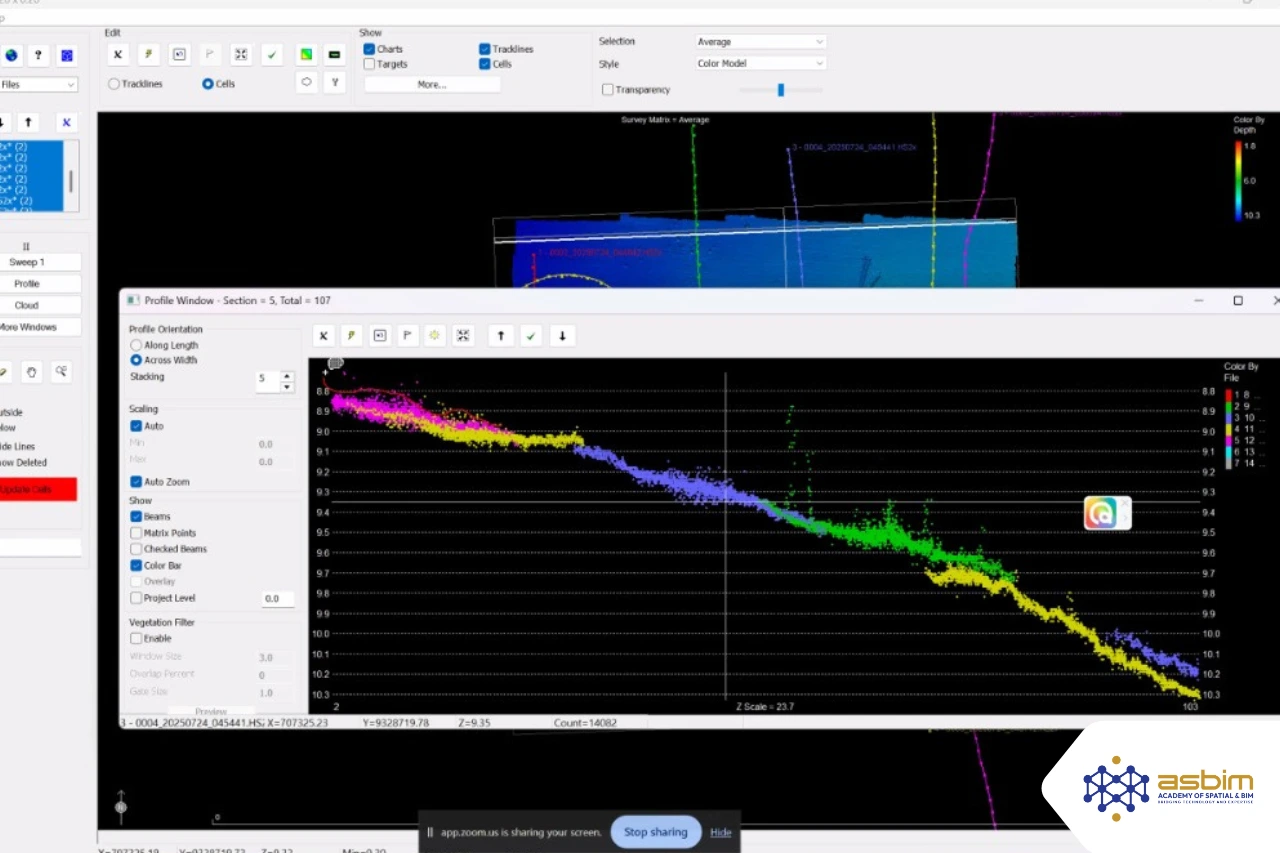
Task: Toggle the Matrix Points checkbox
Action: point(136,533)
